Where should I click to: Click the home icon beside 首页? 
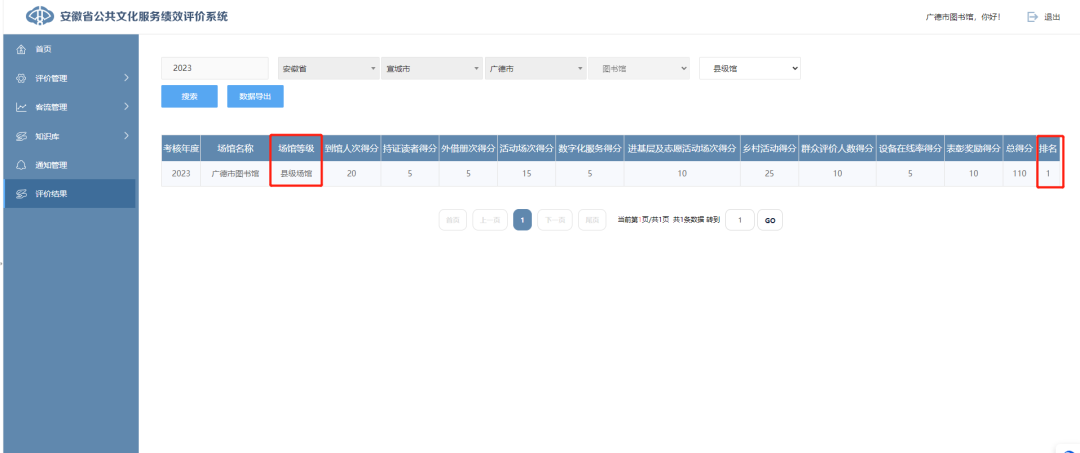coord(21,50)
